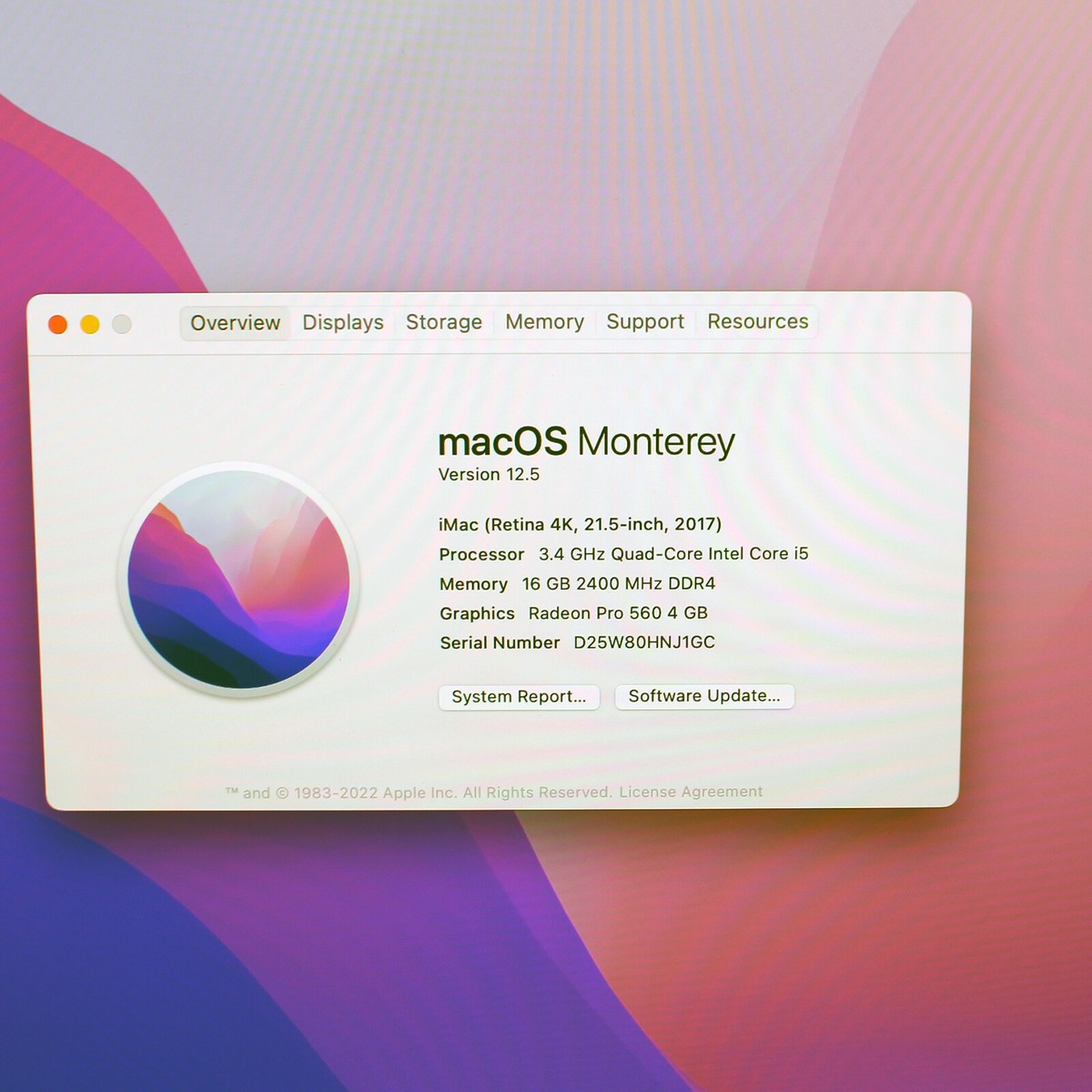This screenshot has height=1092, width=1092.
Task: Open the Support tab
Action: pos(645,321)
